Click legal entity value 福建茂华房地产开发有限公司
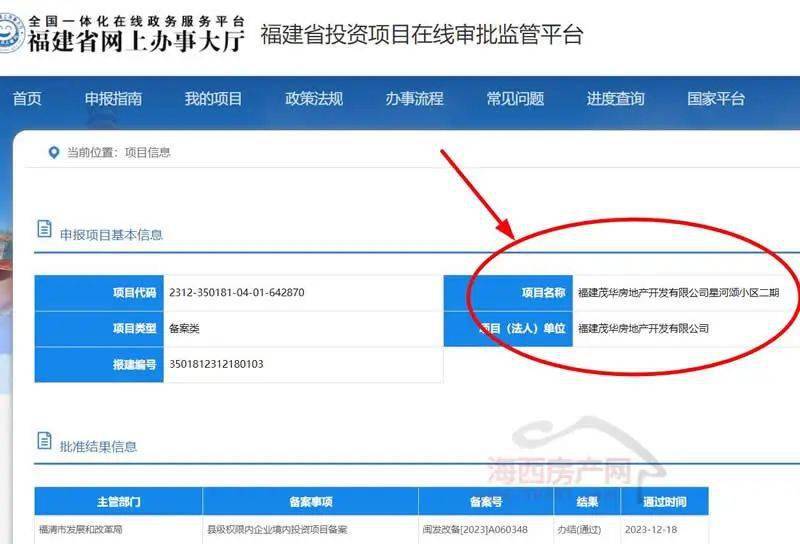800x544 pixels. click(643, 328)
